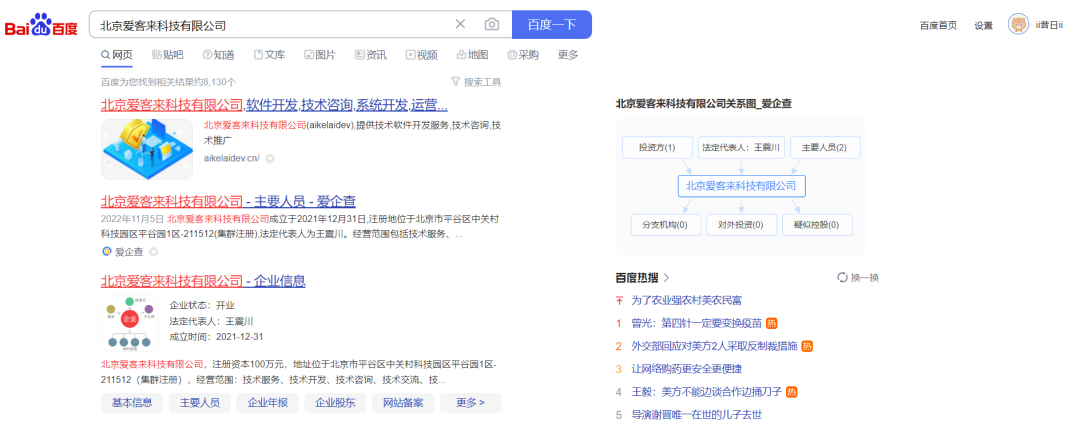Switch to the 图片 tab
The width and height of the screenshot is (1080, 424).
coord(320,55)
